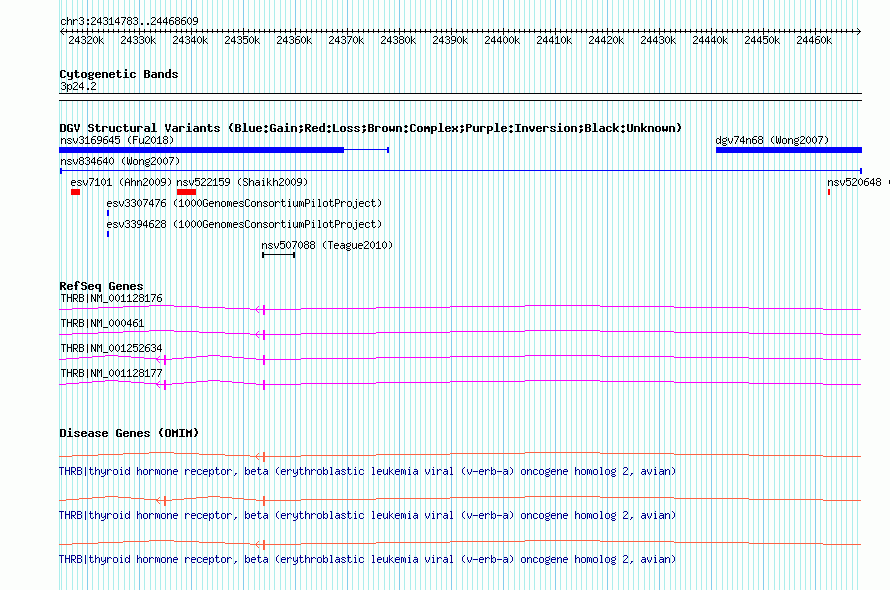Open esv3394628 variant label

click(244, 224)
